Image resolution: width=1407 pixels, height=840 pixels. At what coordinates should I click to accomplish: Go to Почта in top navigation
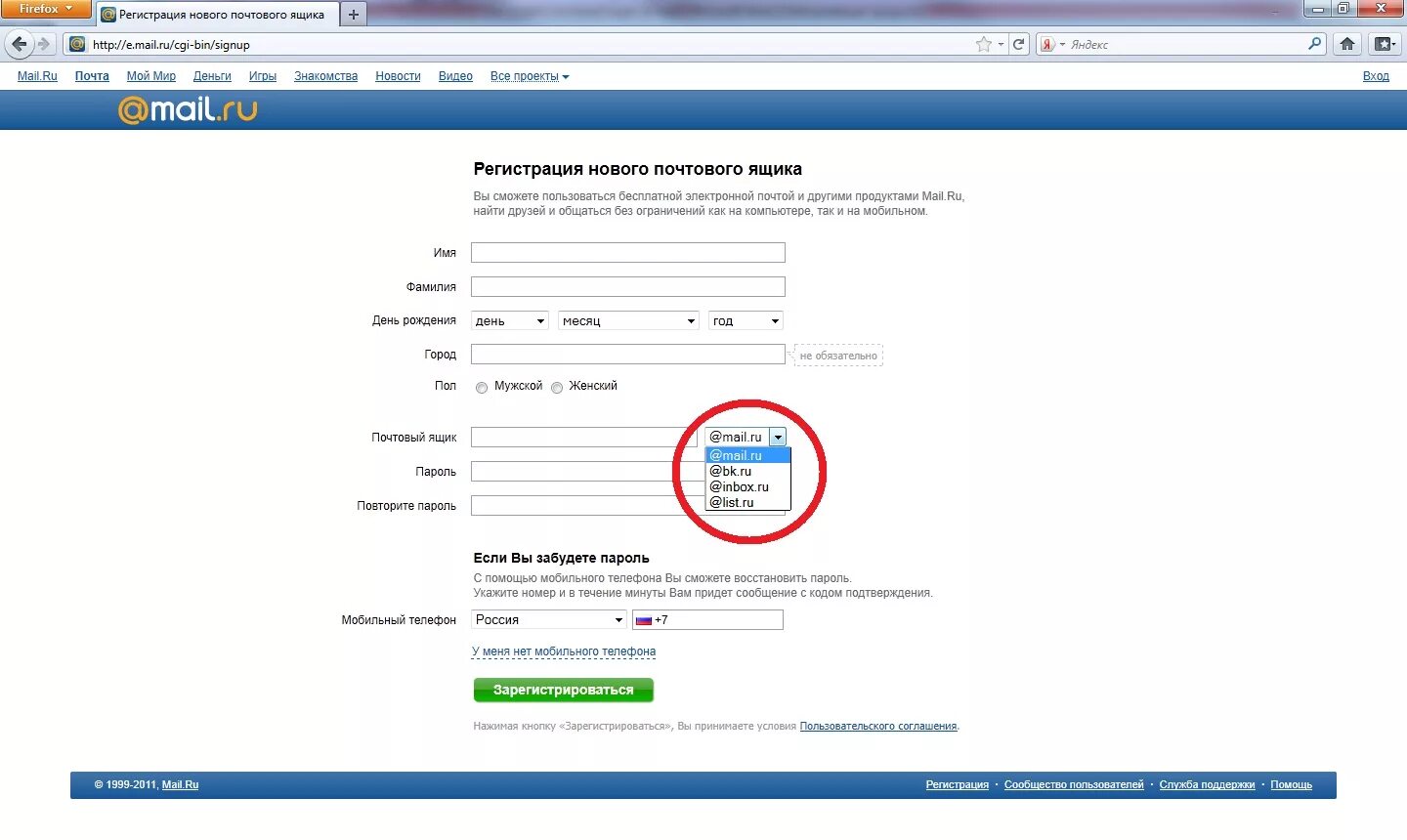tap(92, 76)
